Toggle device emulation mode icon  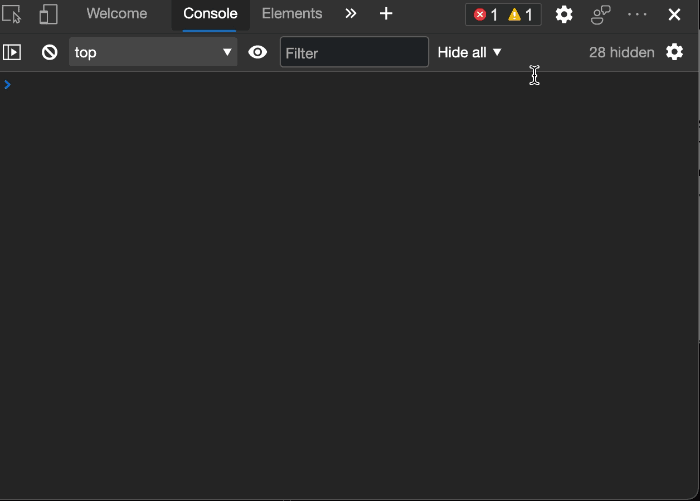(48, 14)
